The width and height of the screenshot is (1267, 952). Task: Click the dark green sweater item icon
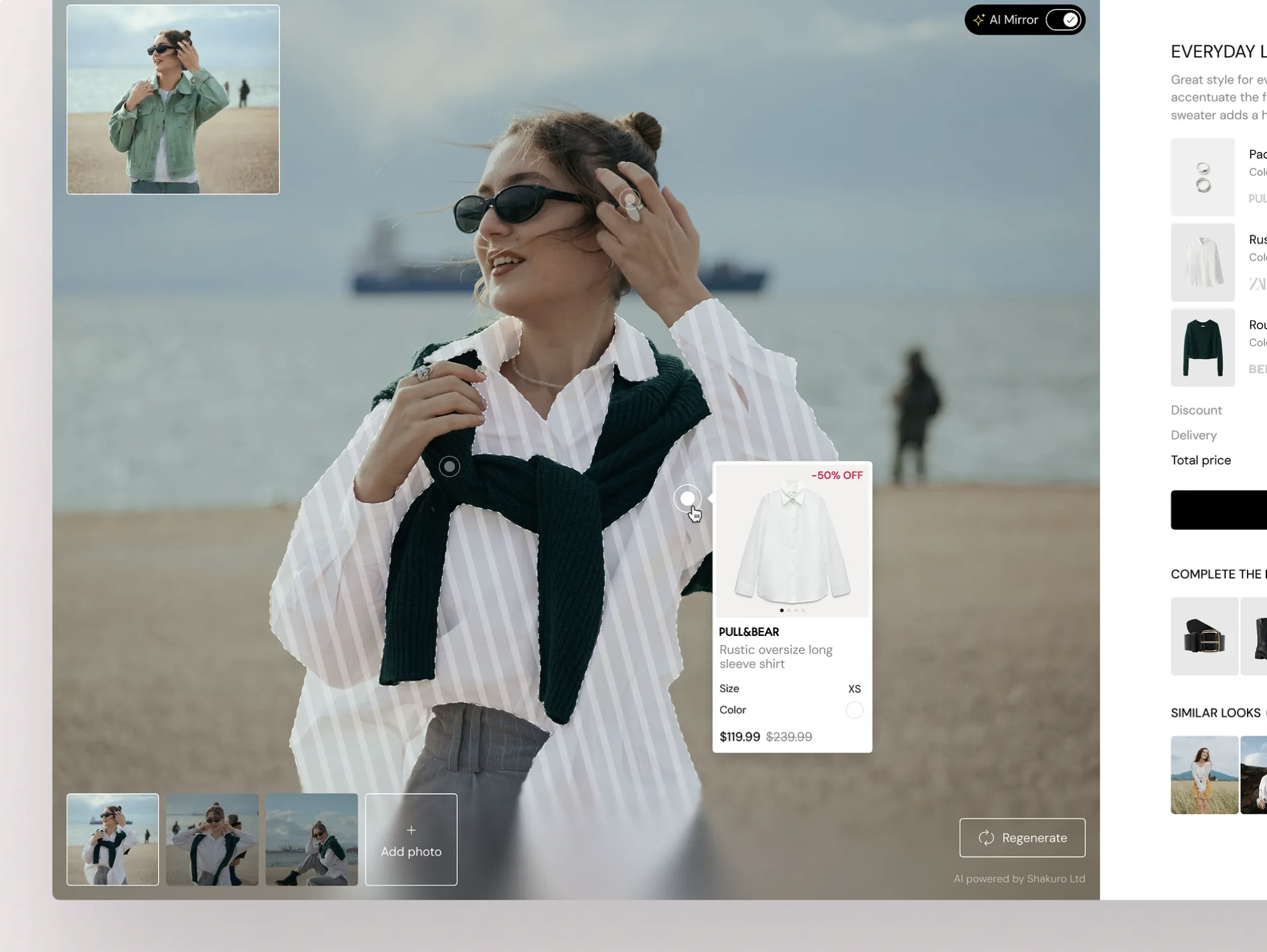pos(1202,348)
